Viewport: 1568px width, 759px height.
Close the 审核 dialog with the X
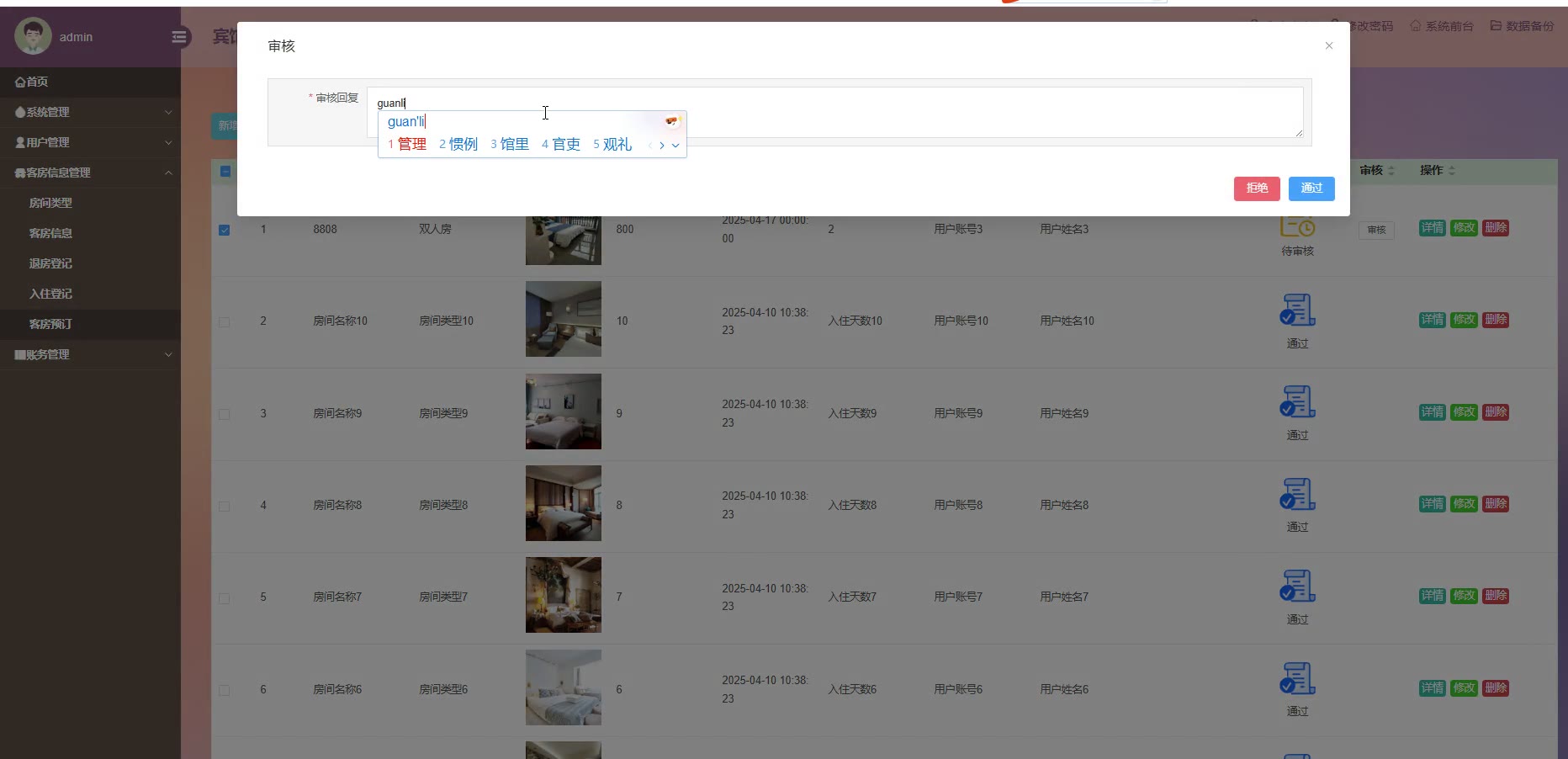[x=1328, y=46]
